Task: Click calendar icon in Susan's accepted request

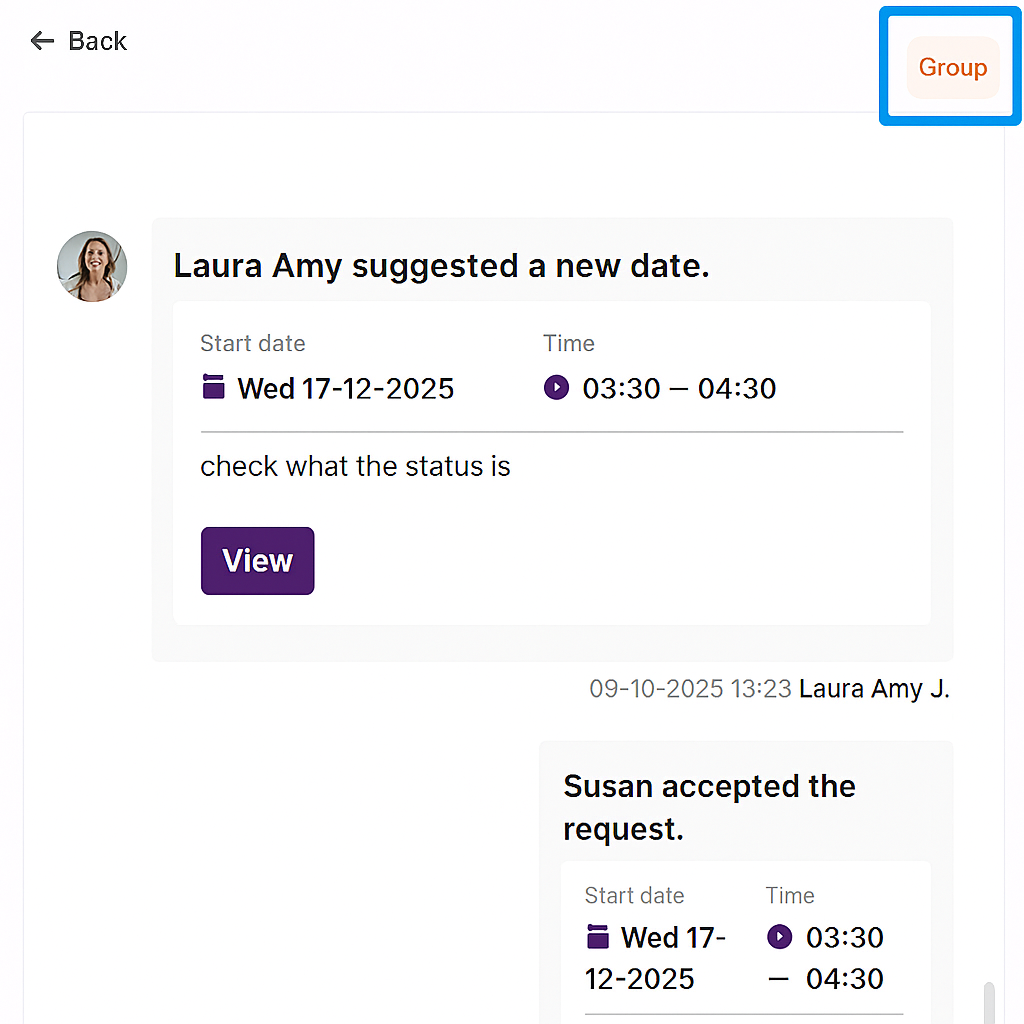Action: coord(597,937)
